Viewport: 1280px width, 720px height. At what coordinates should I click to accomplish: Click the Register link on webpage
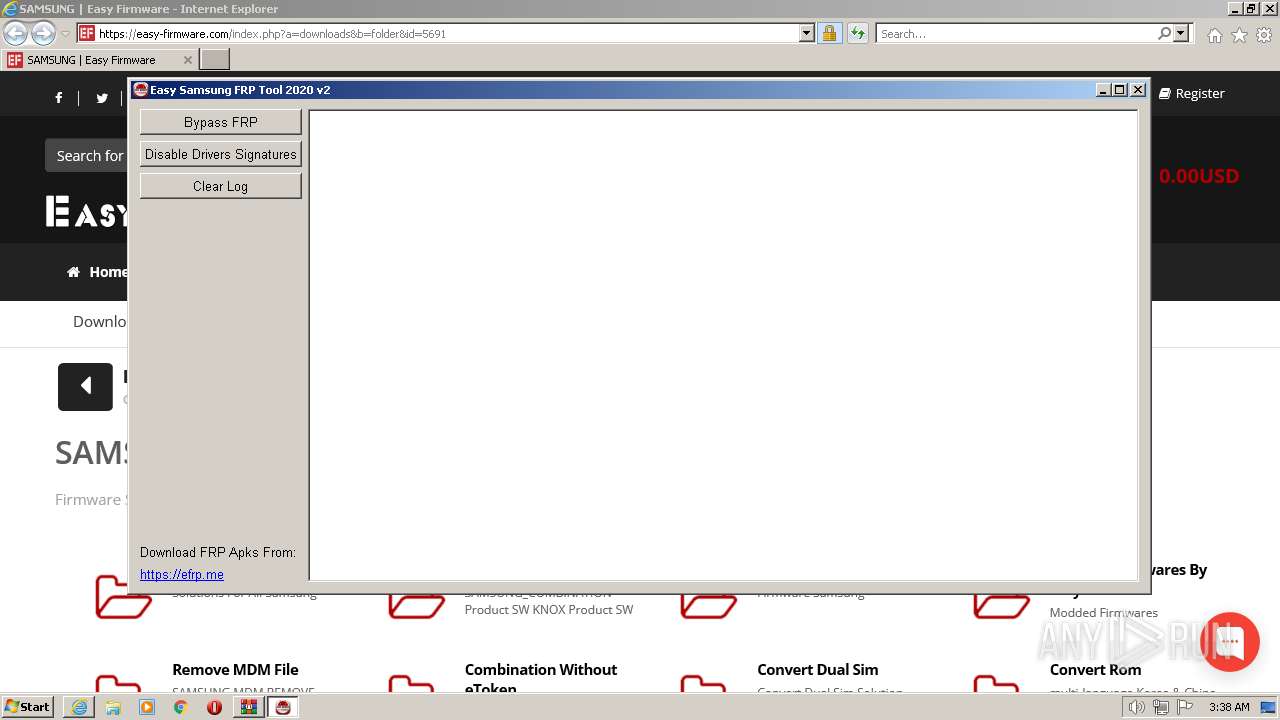pyautogui.click(x=1191, y=93)
